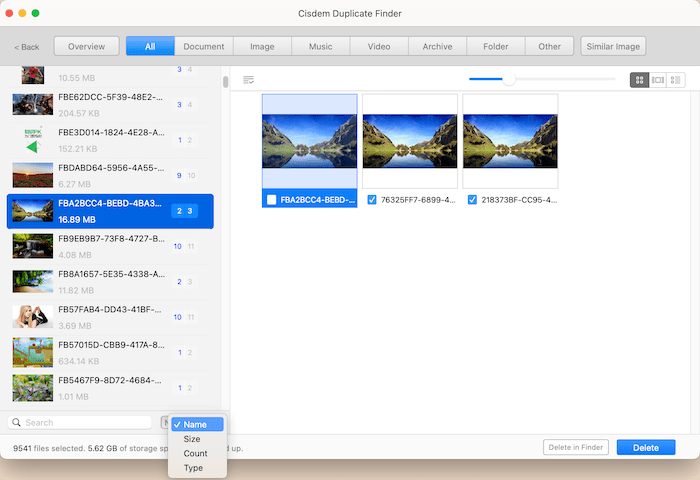Choose Count from the sort menu
Image resolution: width=700 pixels, height=480 pixels.
click(x=195, y=453)
